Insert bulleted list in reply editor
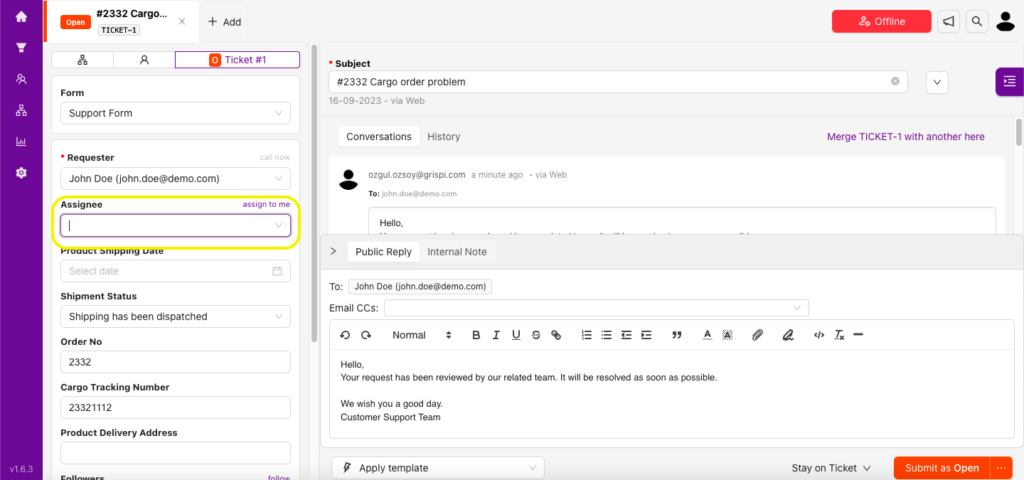The height and width of the screenshot is (480, 1024). (606, 335)
